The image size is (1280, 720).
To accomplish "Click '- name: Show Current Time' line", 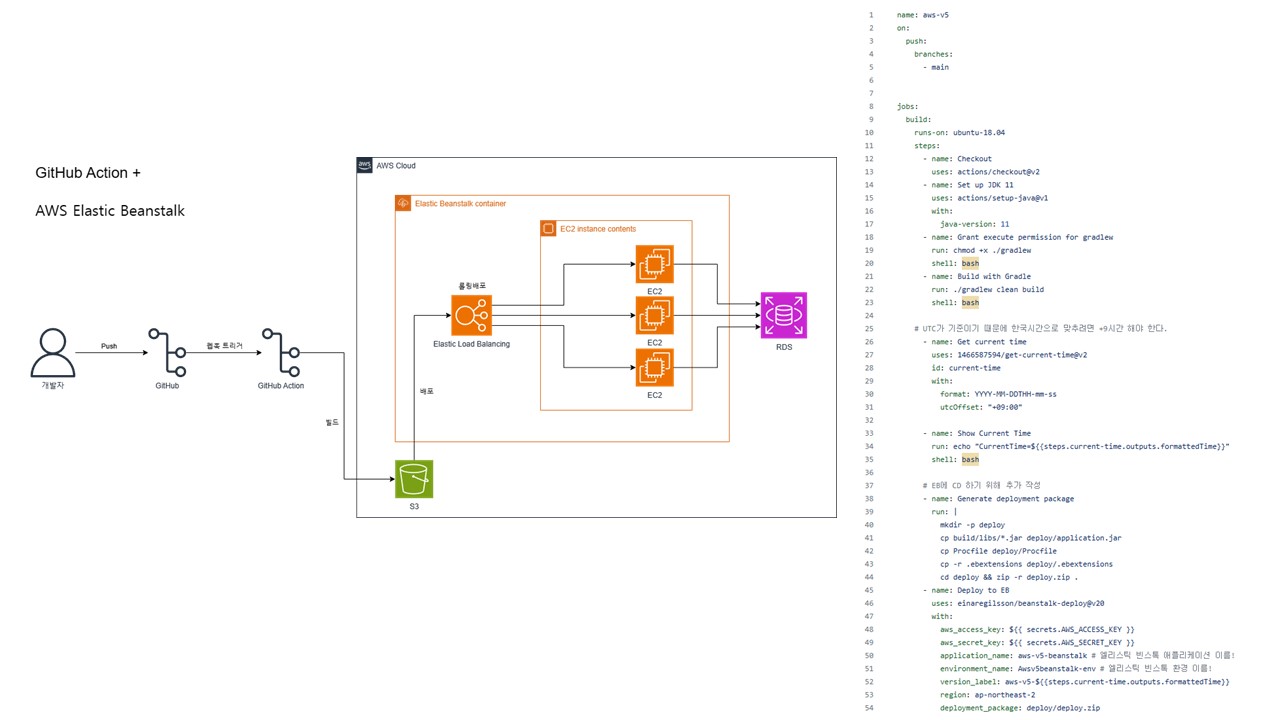I will [977, 433].
